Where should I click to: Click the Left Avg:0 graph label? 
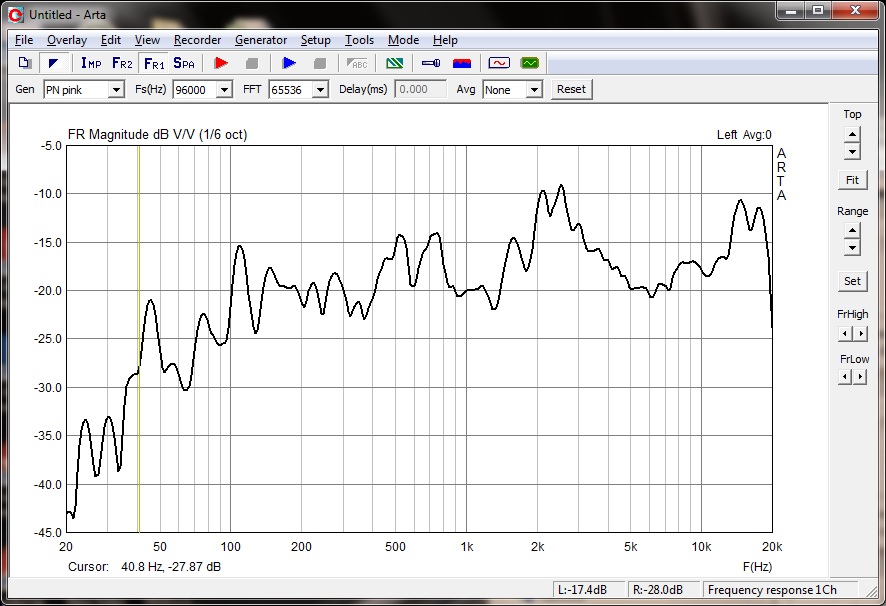pyautogui.click(x=744, y=135)
